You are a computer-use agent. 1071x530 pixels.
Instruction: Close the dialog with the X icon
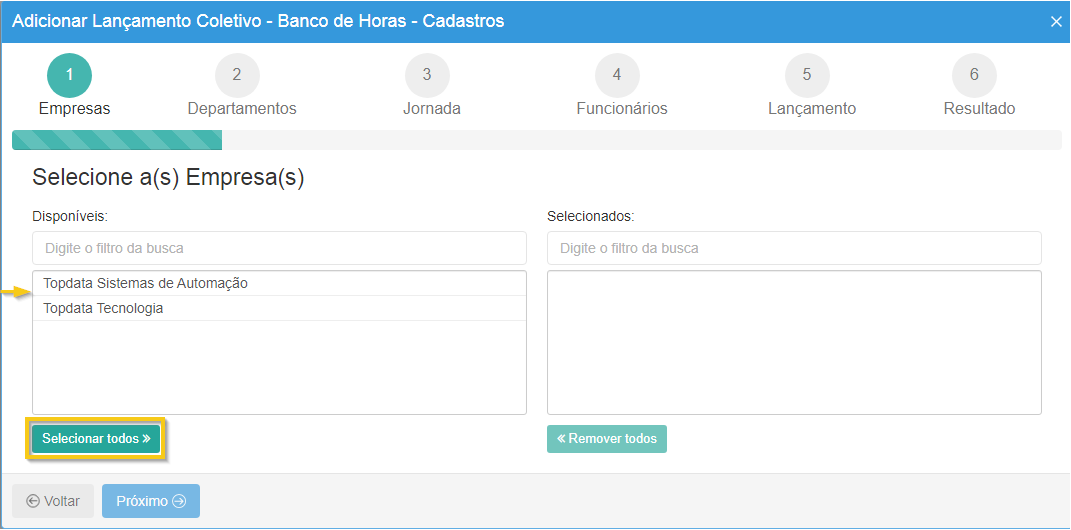(x=1056, y=22)
